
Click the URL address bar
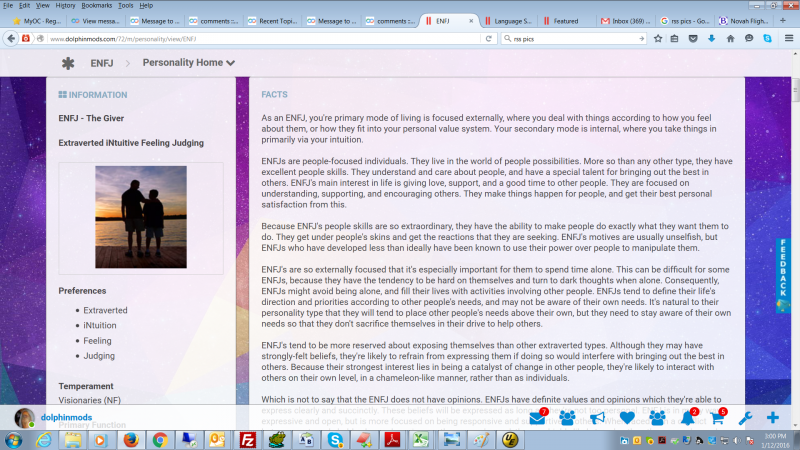pyautogui.click(x=265, y=38)
